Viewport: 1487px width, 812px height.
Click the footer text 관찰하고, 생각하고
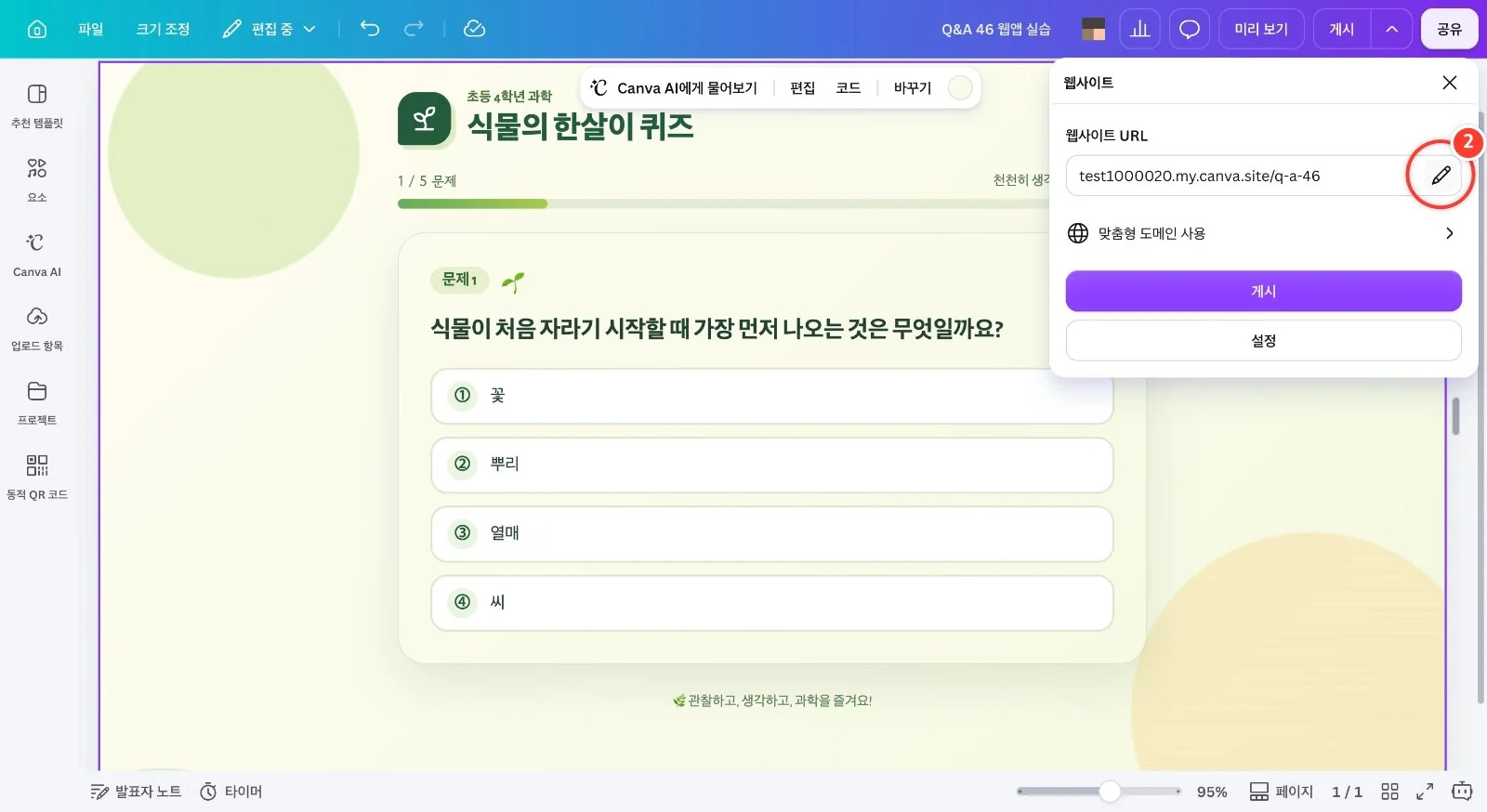772,701
